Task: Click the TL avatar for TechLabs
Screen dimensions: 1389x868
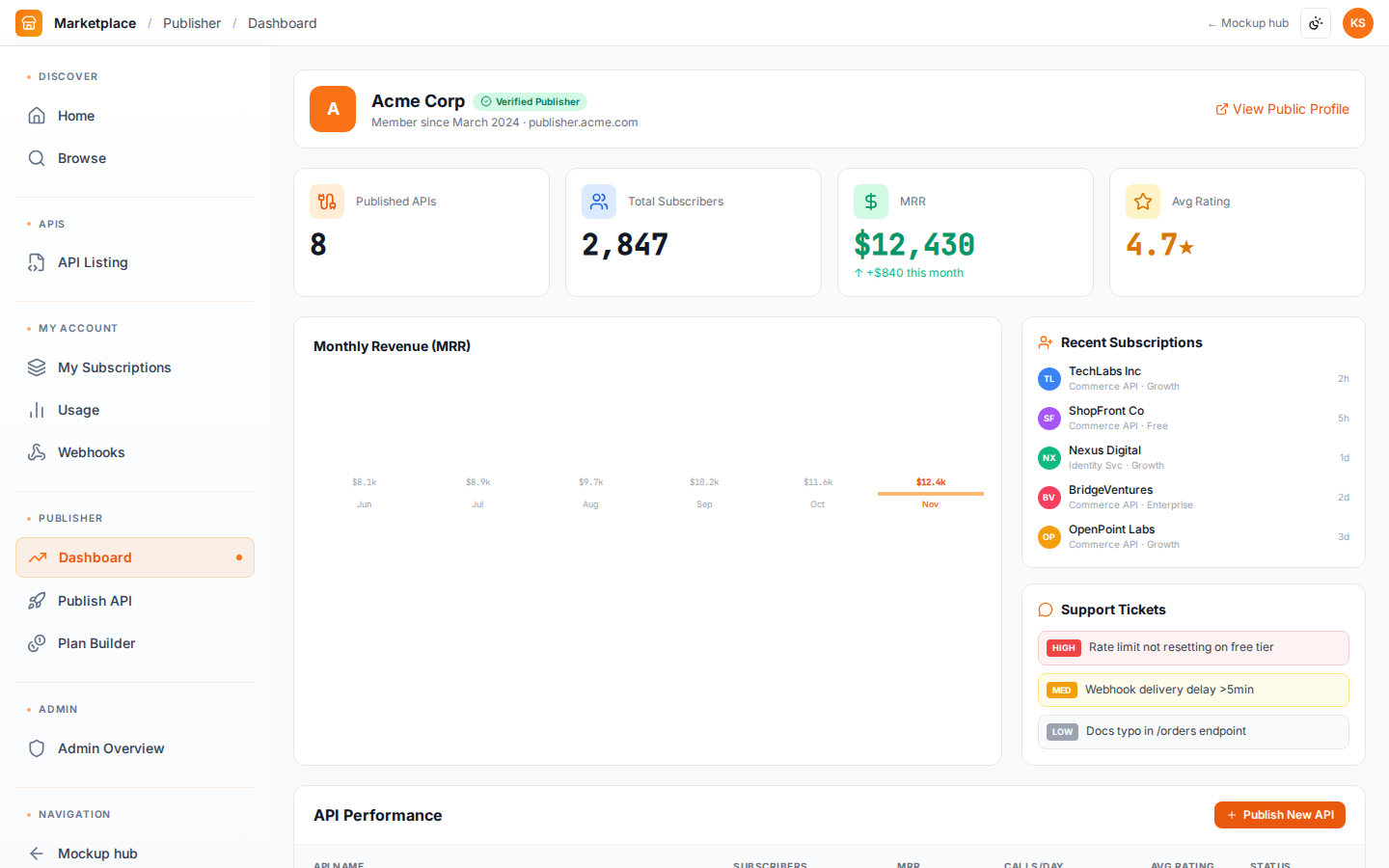Action: pos(1049,379)
